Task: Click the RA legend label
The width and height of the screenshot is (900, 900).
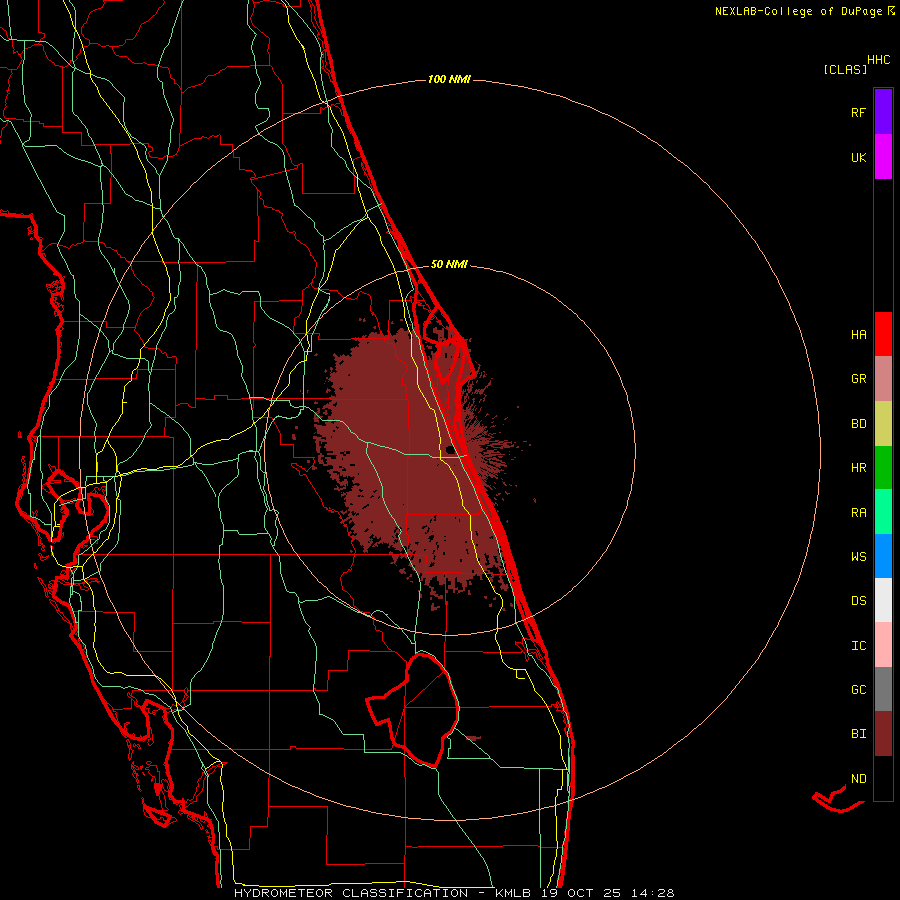Action: (x=859, y=513)
